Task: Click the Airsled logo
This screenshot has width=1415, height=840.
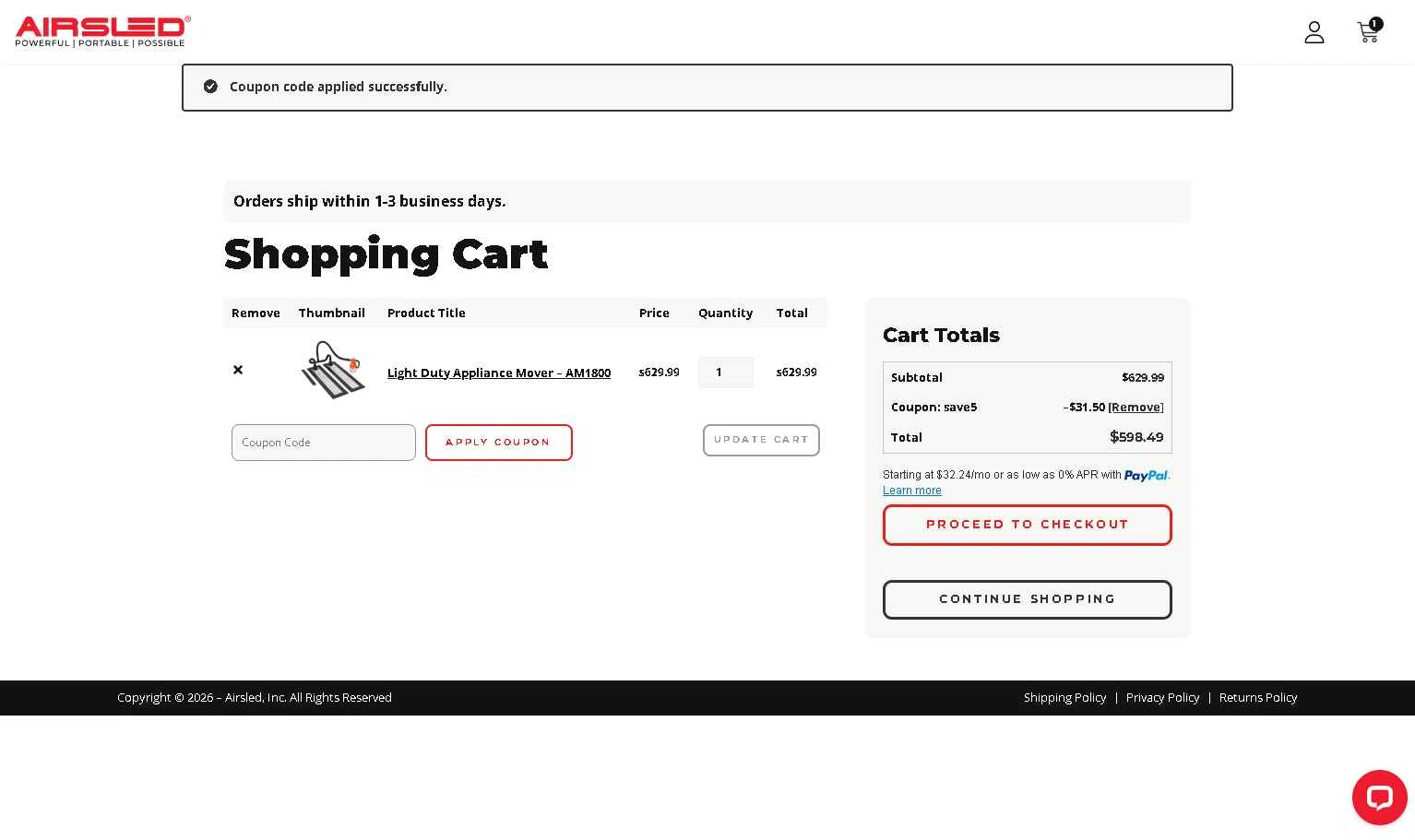Action: [x=102, y=31]
